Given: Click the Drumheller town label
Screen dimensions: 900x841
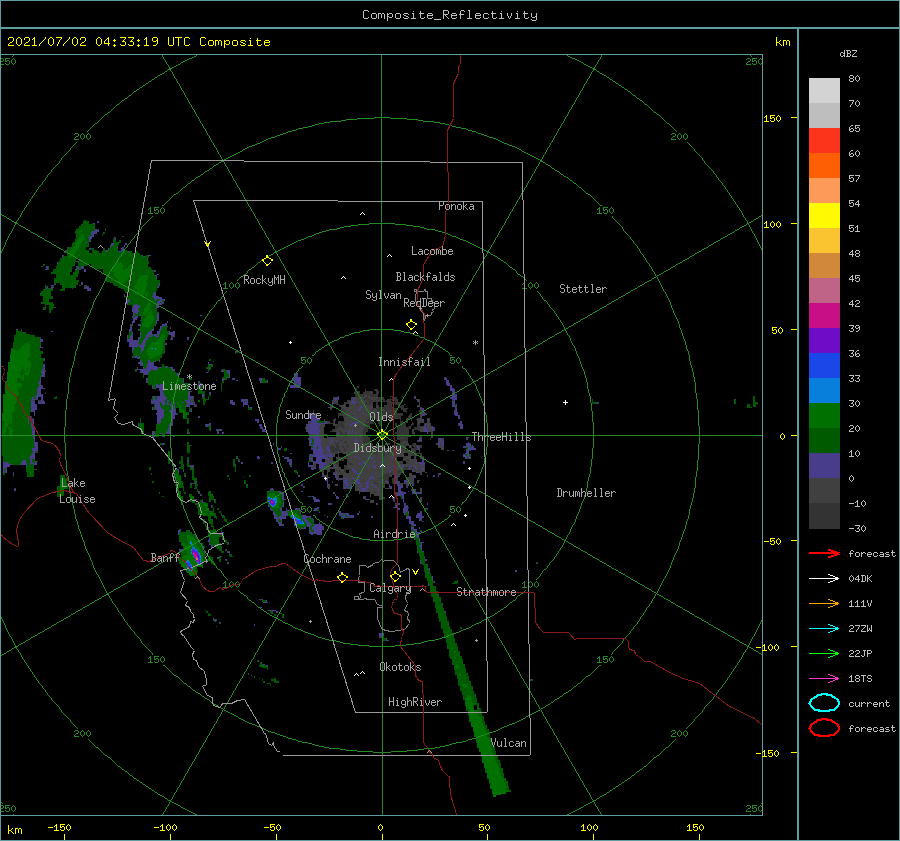Looking at the screenshot, I should 586,493.
